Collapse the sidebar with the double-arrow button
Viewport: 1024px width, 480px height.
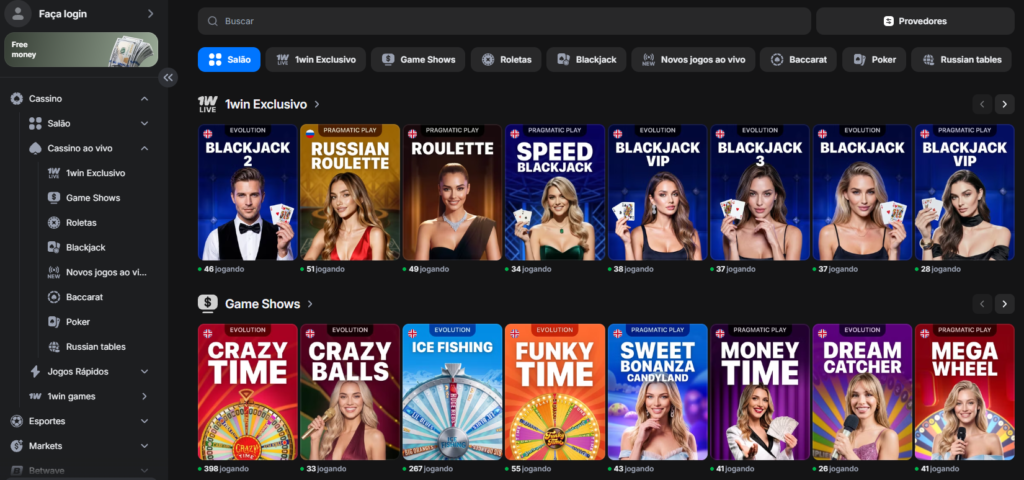click(x=168, y=78)
